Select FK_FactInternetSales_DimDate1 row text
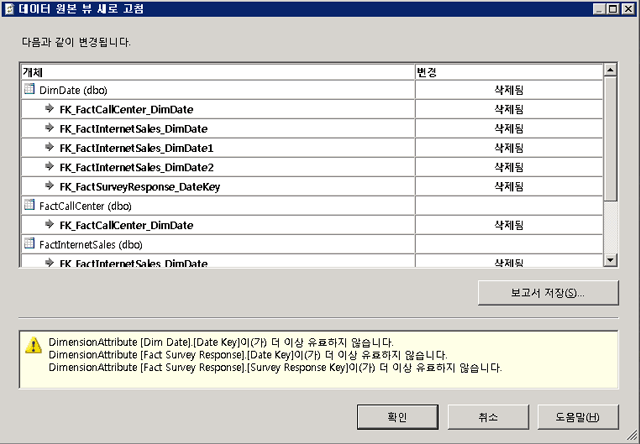 tap(136, 148)
